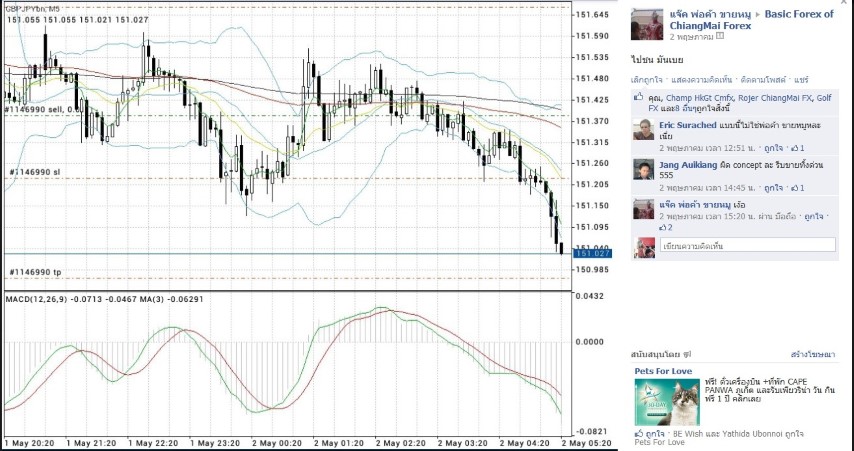Click thumbs-up icon in likes summary

tap(639, 97)
